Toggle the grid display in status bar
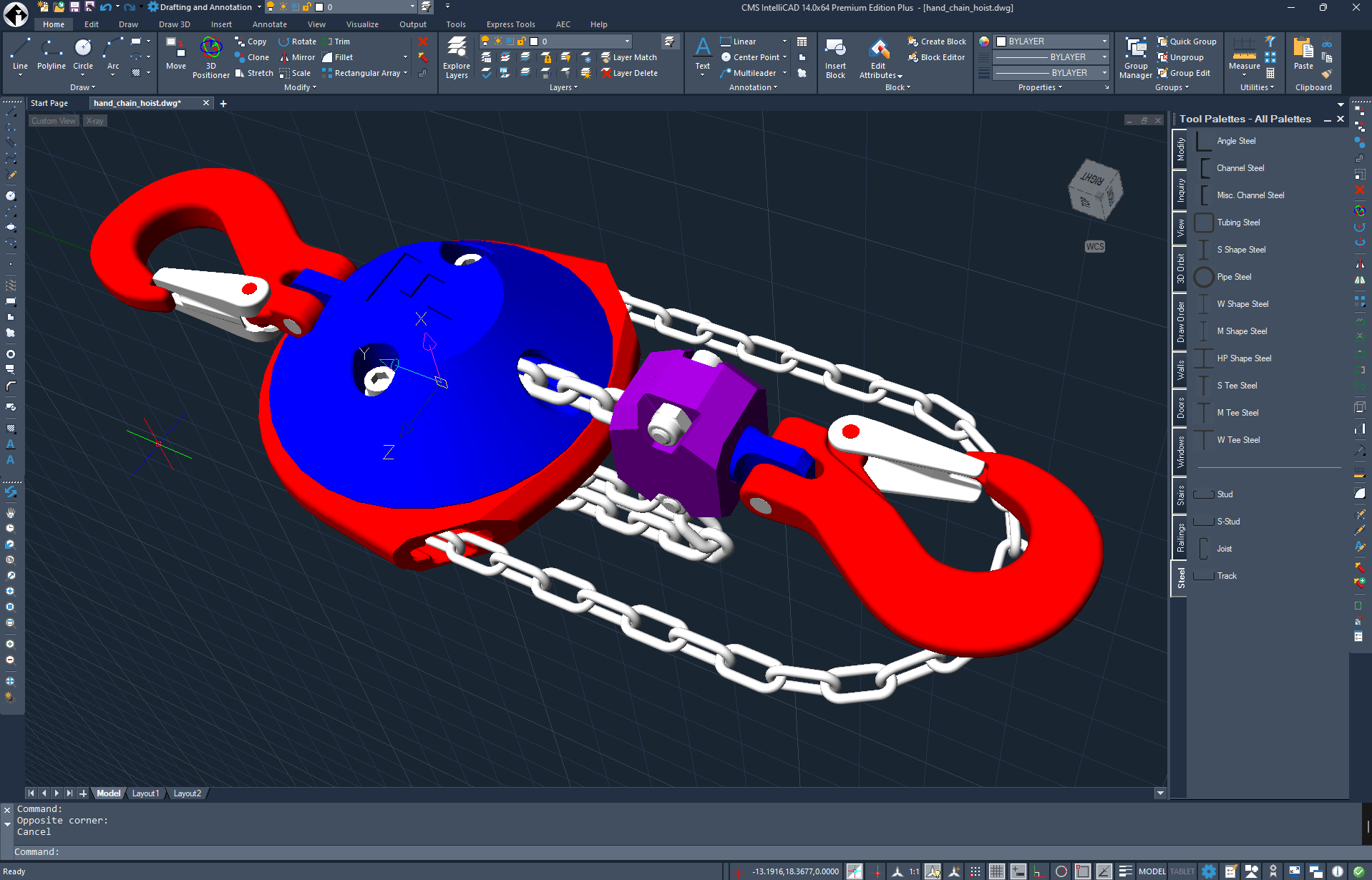This screenshot has width=1372, height=880. [996, 871]
